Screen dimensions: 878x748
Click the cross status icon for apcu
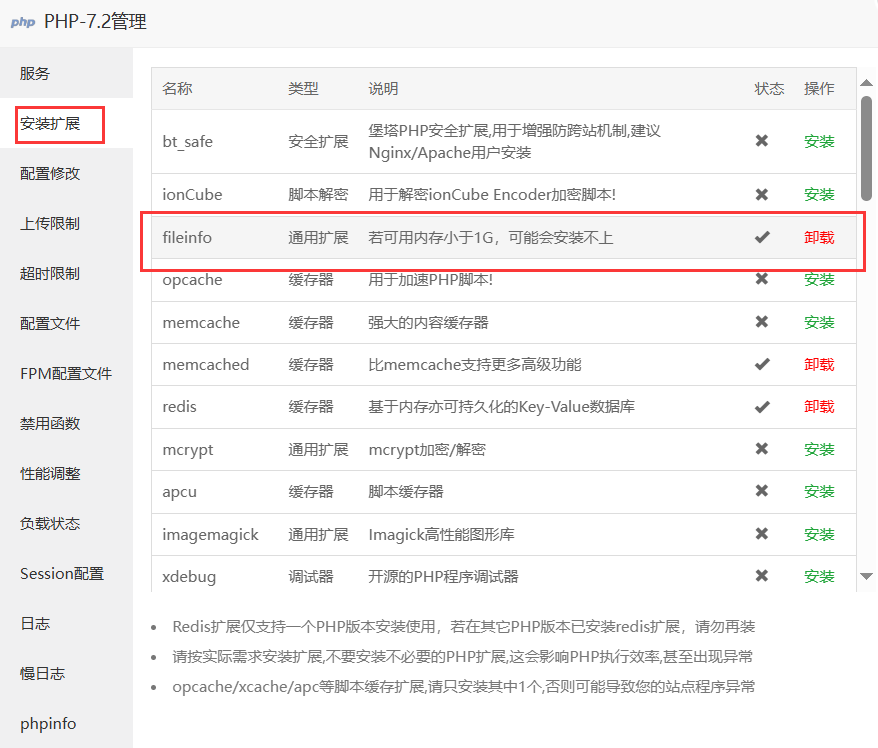[762, 491]
